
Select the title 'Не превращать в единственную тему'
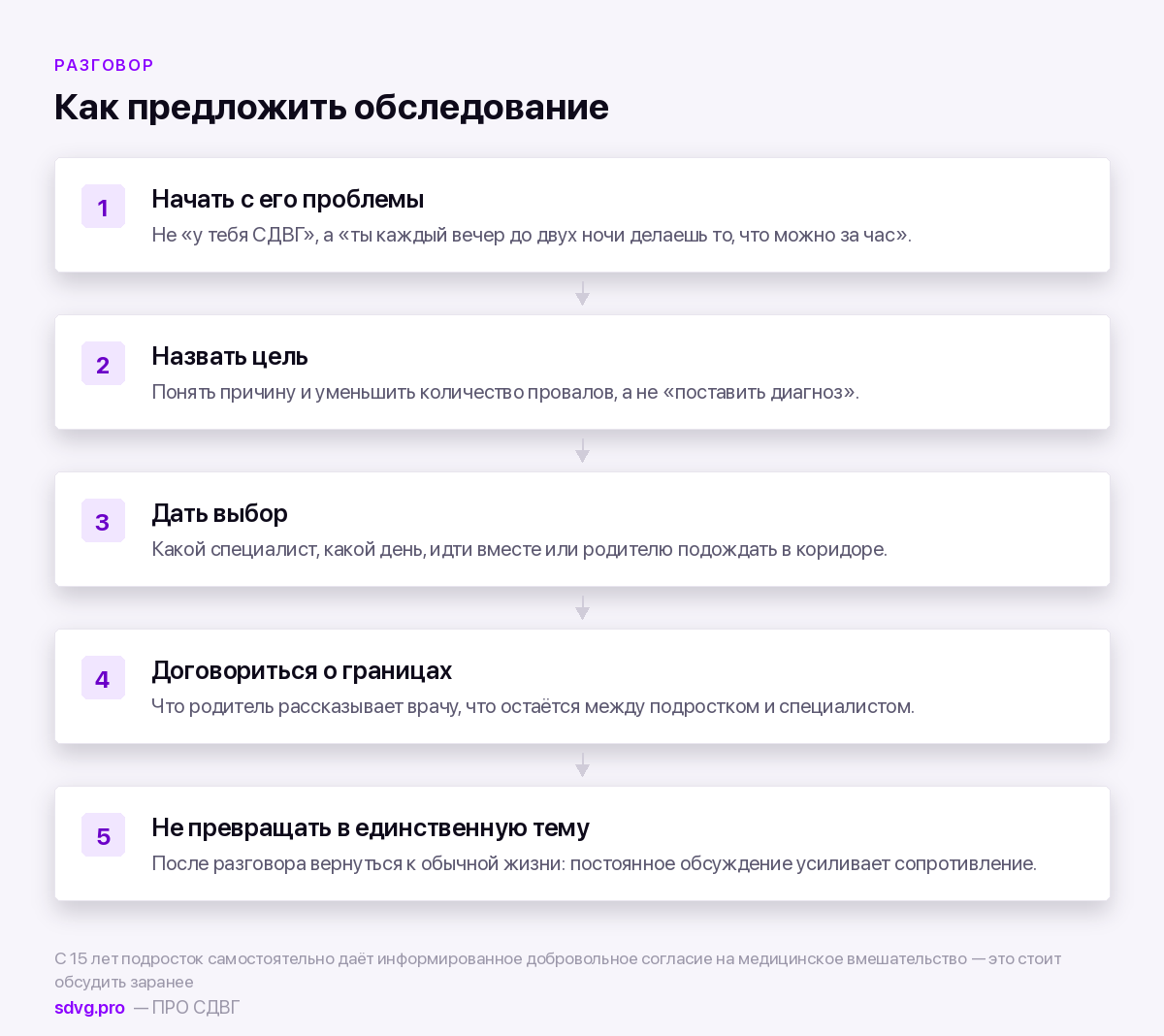(x=371, y=827)
